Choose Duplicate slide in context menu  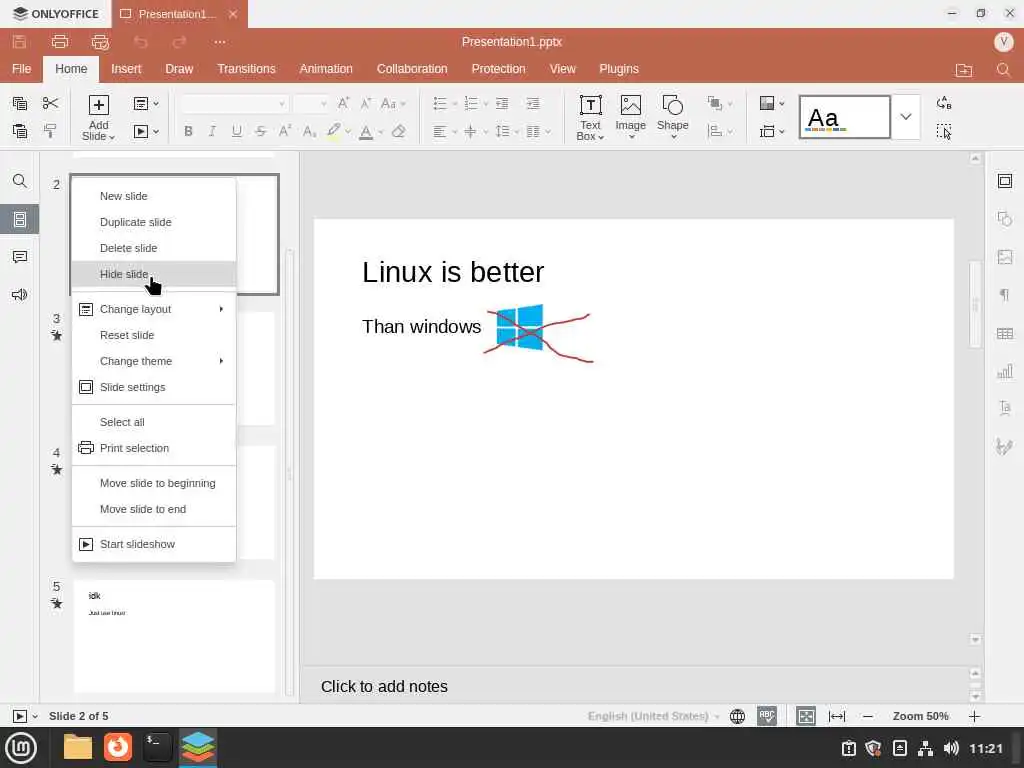(x=153, y=222)
